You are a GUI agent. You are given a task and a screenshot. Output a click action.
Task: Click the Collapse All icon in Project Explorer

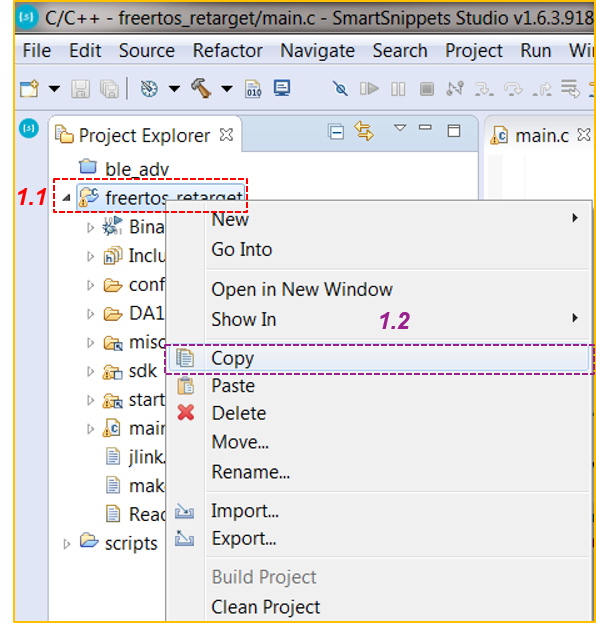click(x=336, y=132)
